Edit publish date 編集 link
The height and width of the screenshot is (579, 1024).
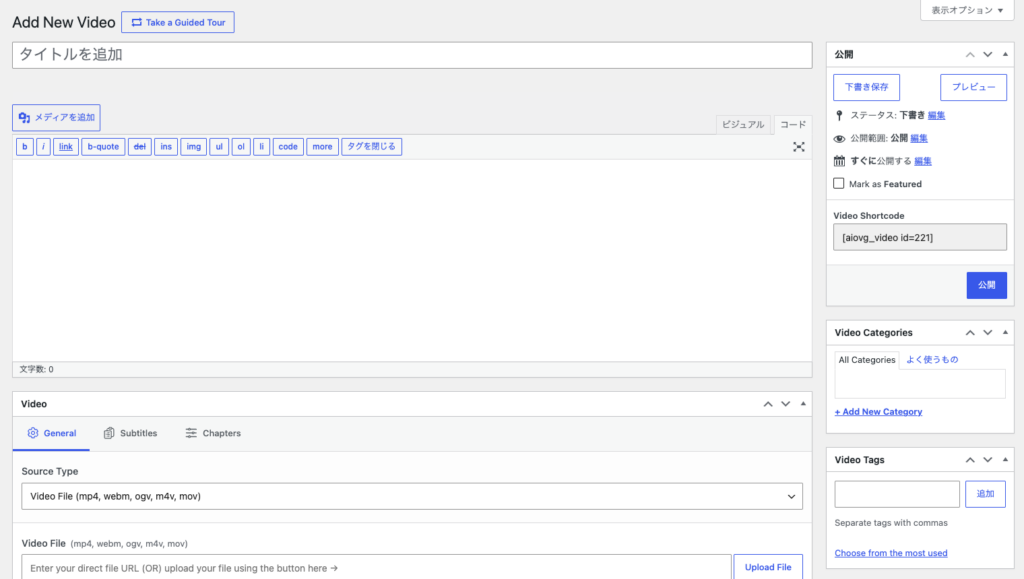923,161
